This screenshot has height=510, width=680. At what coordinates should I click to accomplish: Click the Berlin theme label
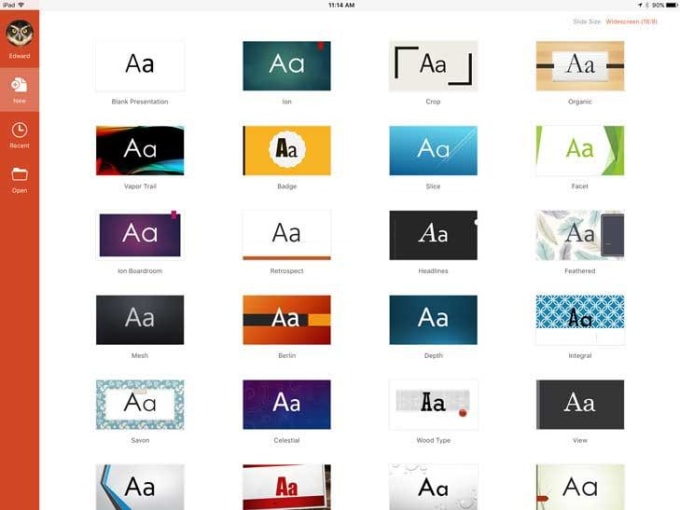coord(286,355)
